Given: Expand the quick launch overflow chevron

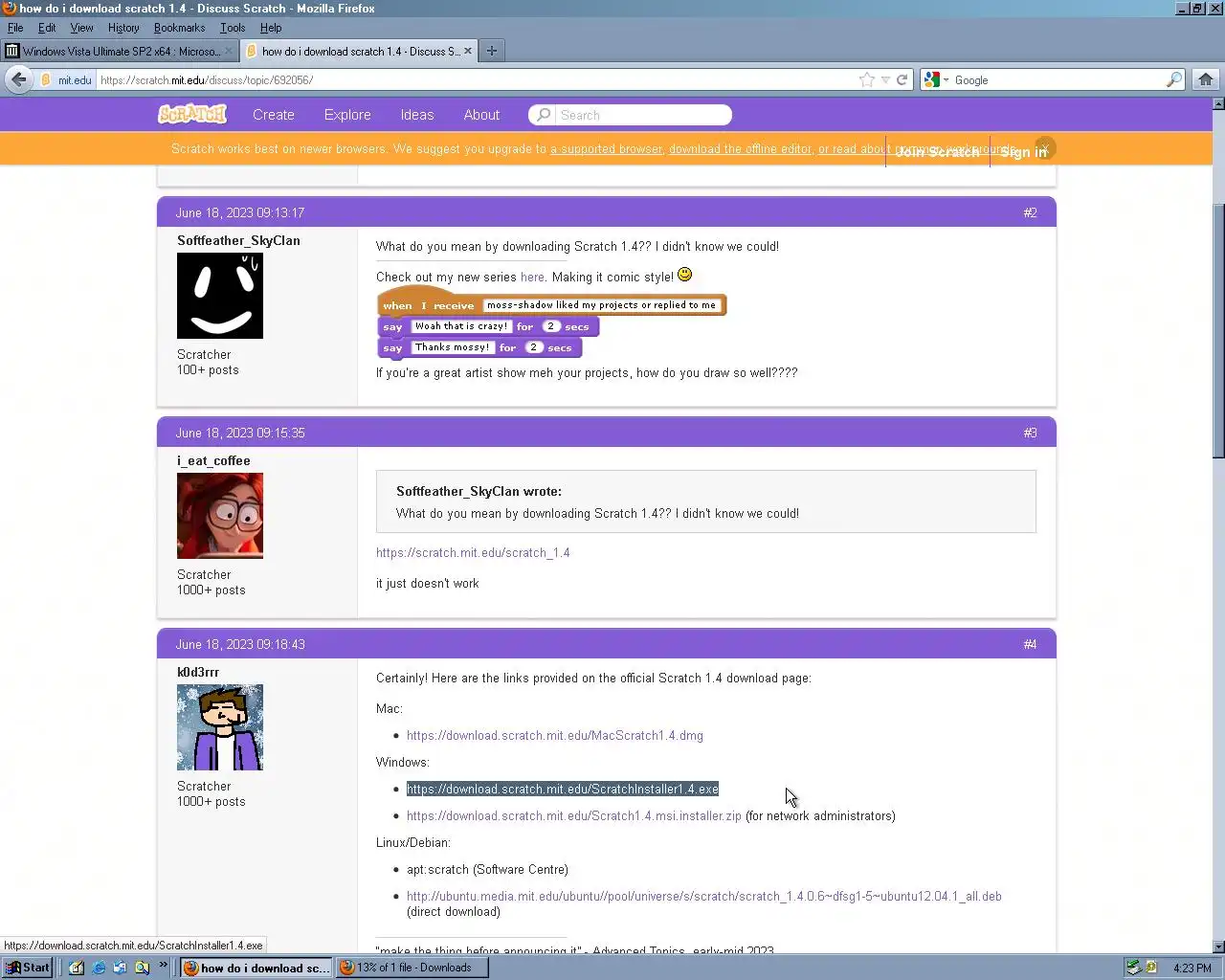Looking at the screenshot, I should [x=163, y=965].
